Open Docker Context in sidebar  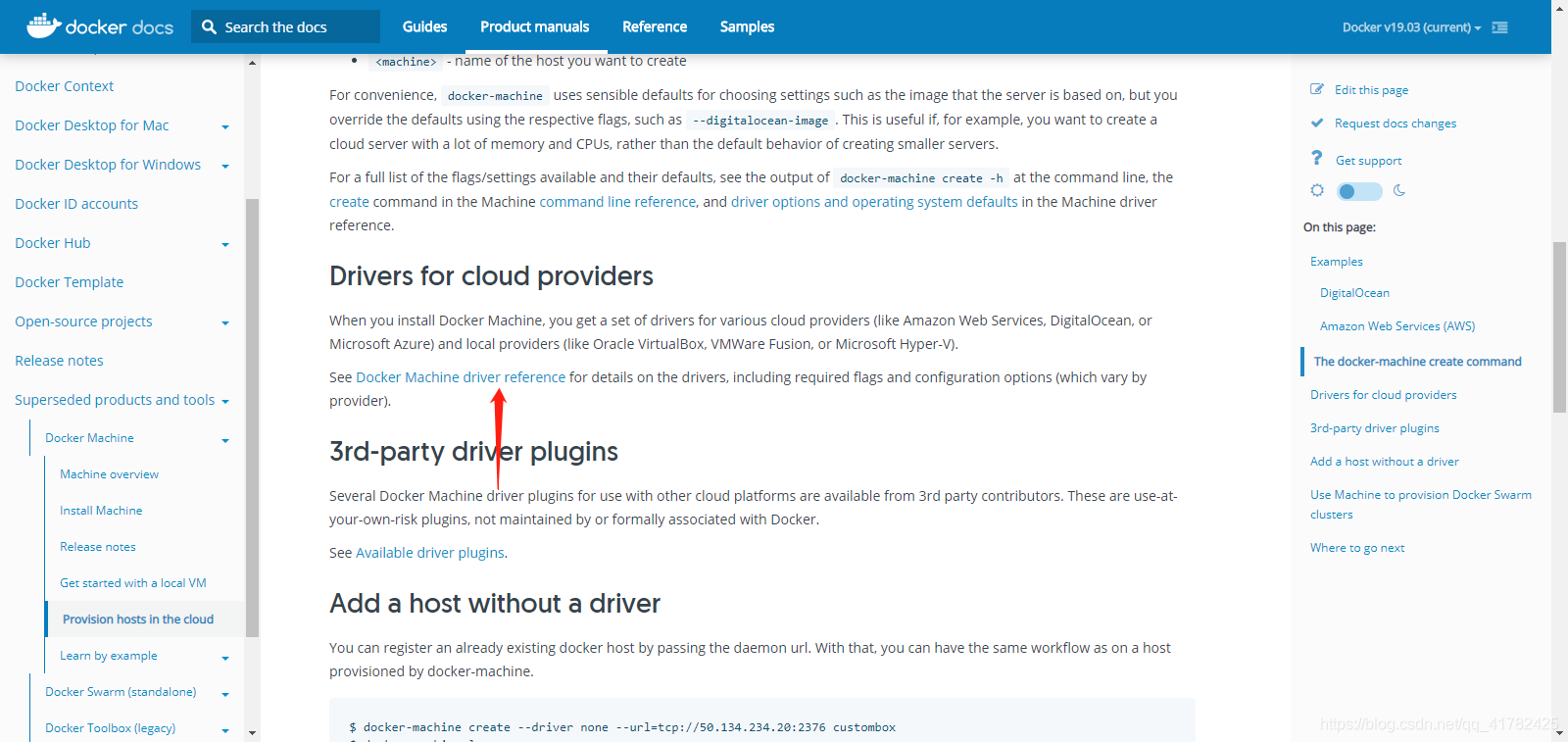[64, 86]
